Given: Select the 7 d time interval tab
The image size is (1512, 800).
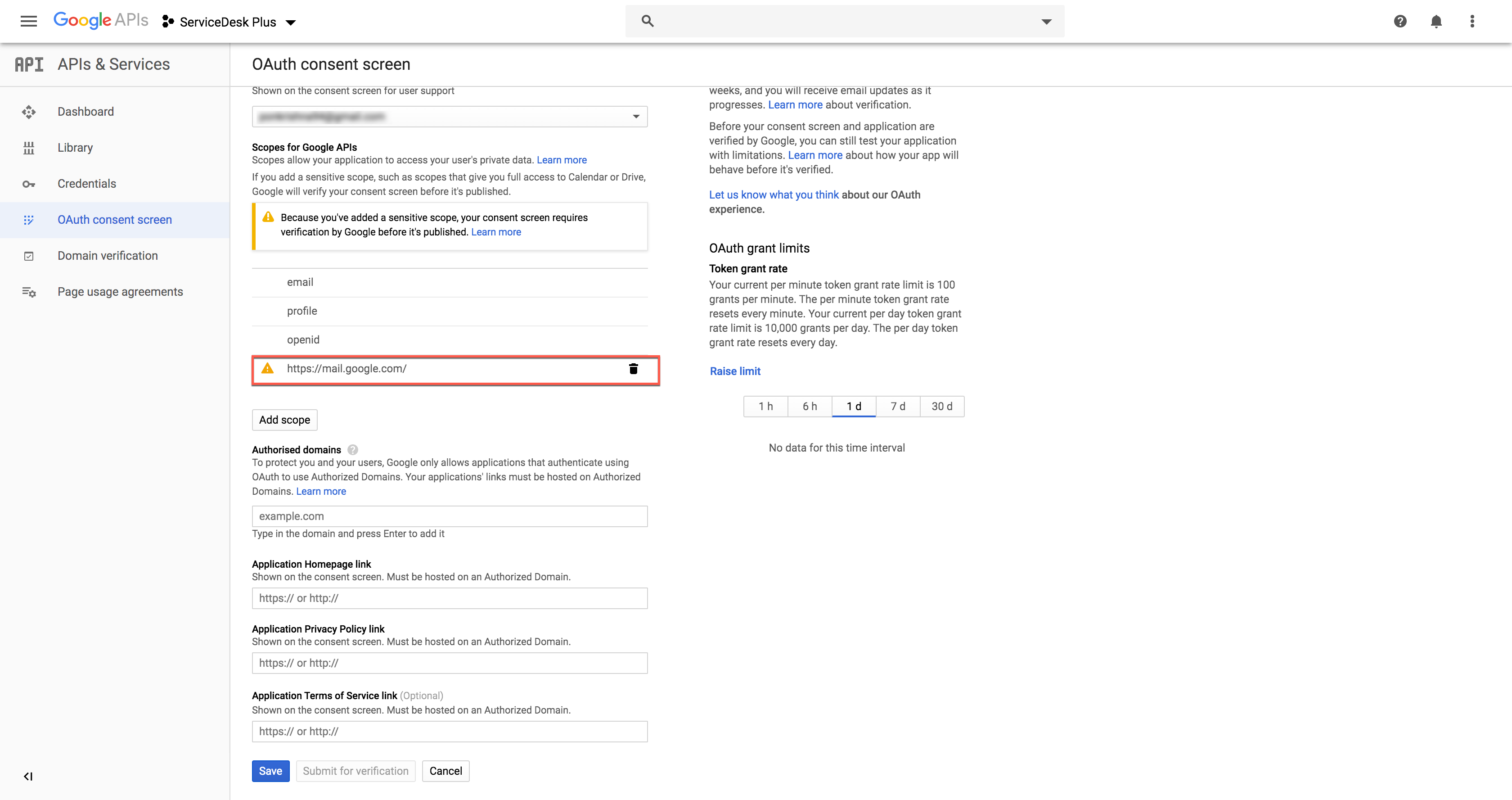Looking at the screenshot, I should [x=897, y=407].
